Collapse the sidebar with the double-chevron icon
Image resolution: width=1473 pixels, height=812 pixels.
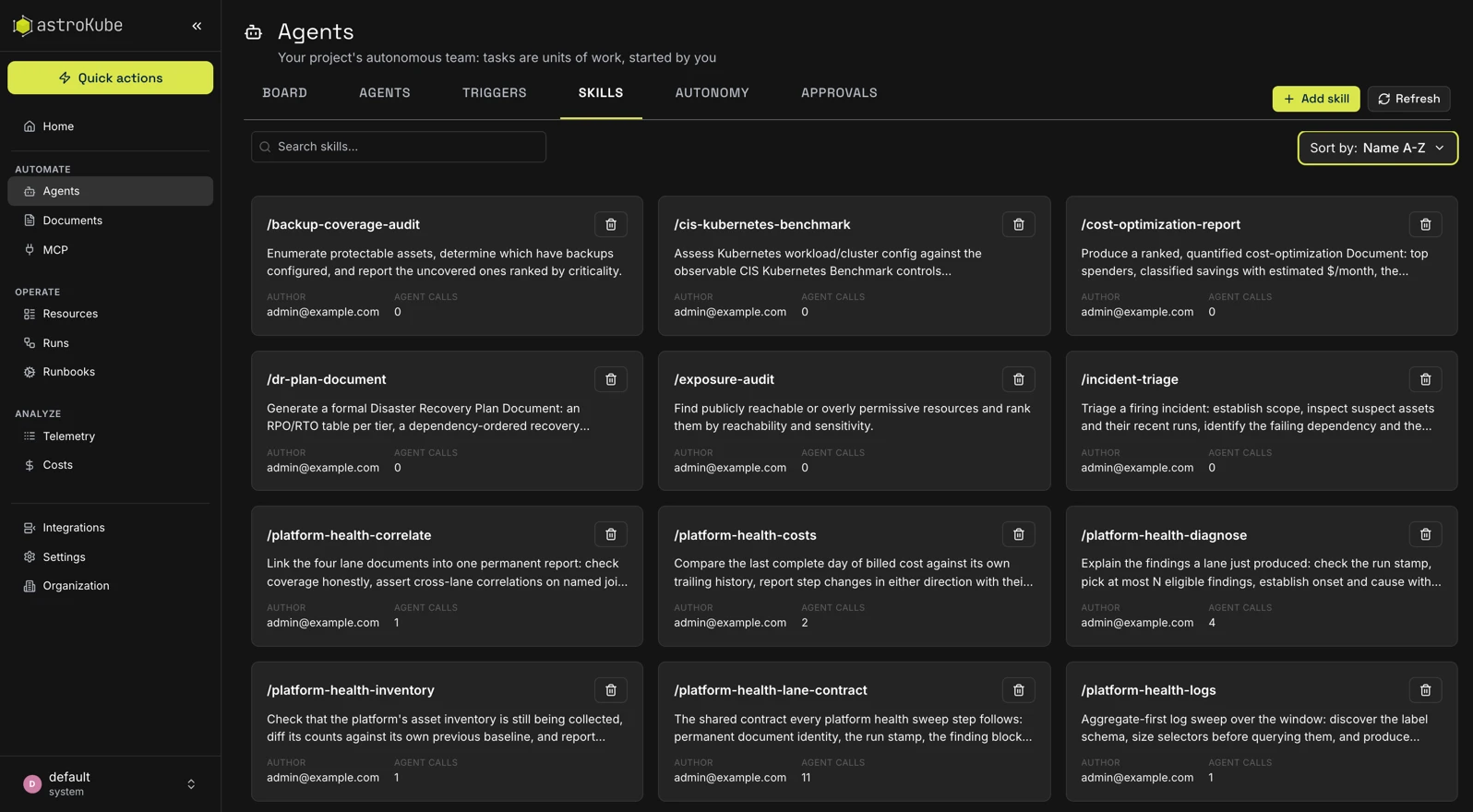click(x=197, y=26)
